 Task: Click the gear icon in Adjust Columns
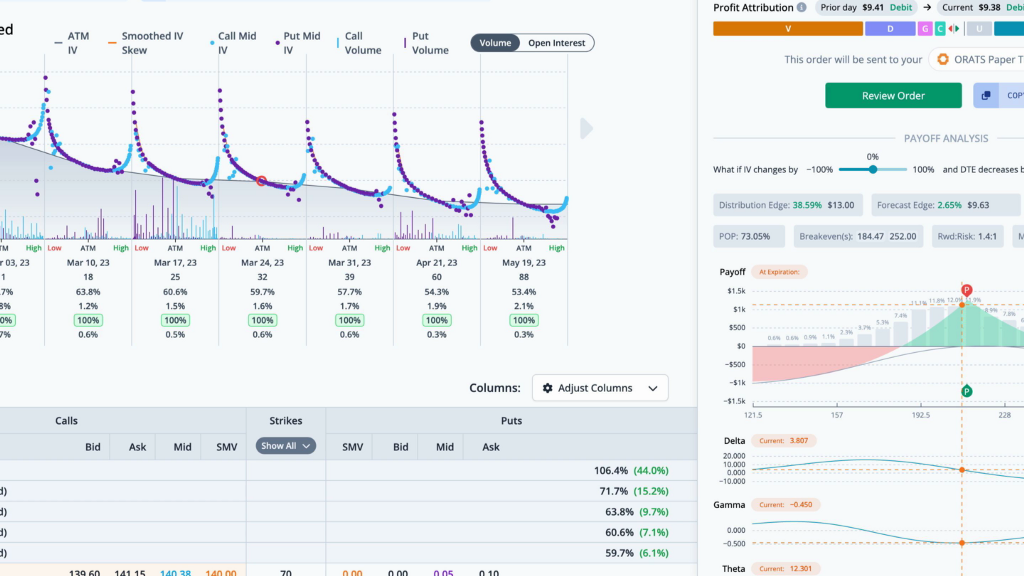click(x=547, y=388)
